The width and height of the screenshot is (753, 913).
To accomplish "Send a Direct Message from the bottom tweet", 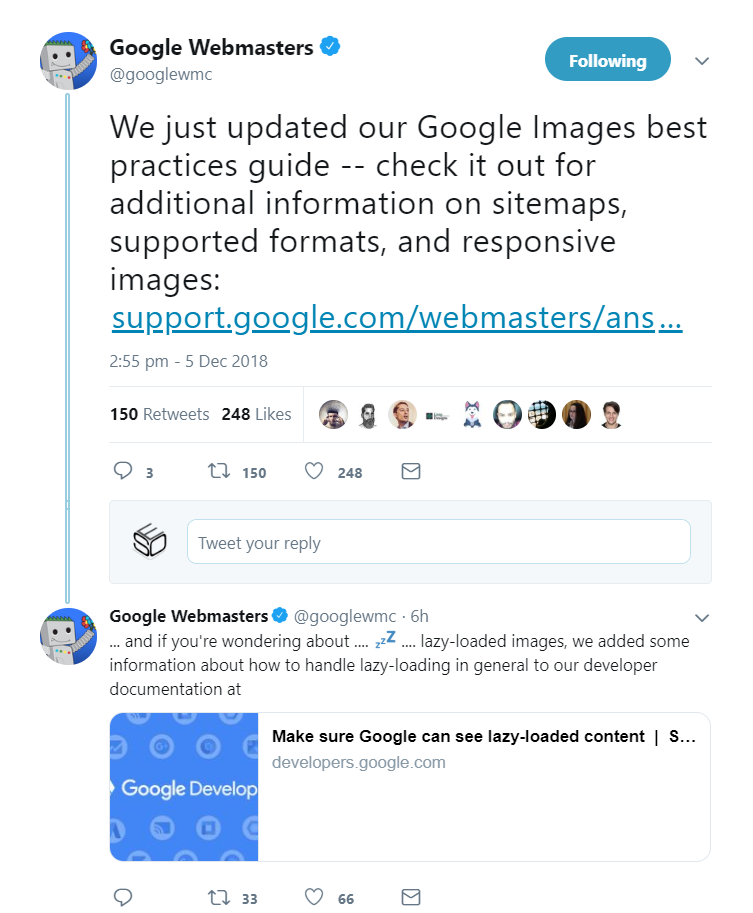I will click(410, 897).
